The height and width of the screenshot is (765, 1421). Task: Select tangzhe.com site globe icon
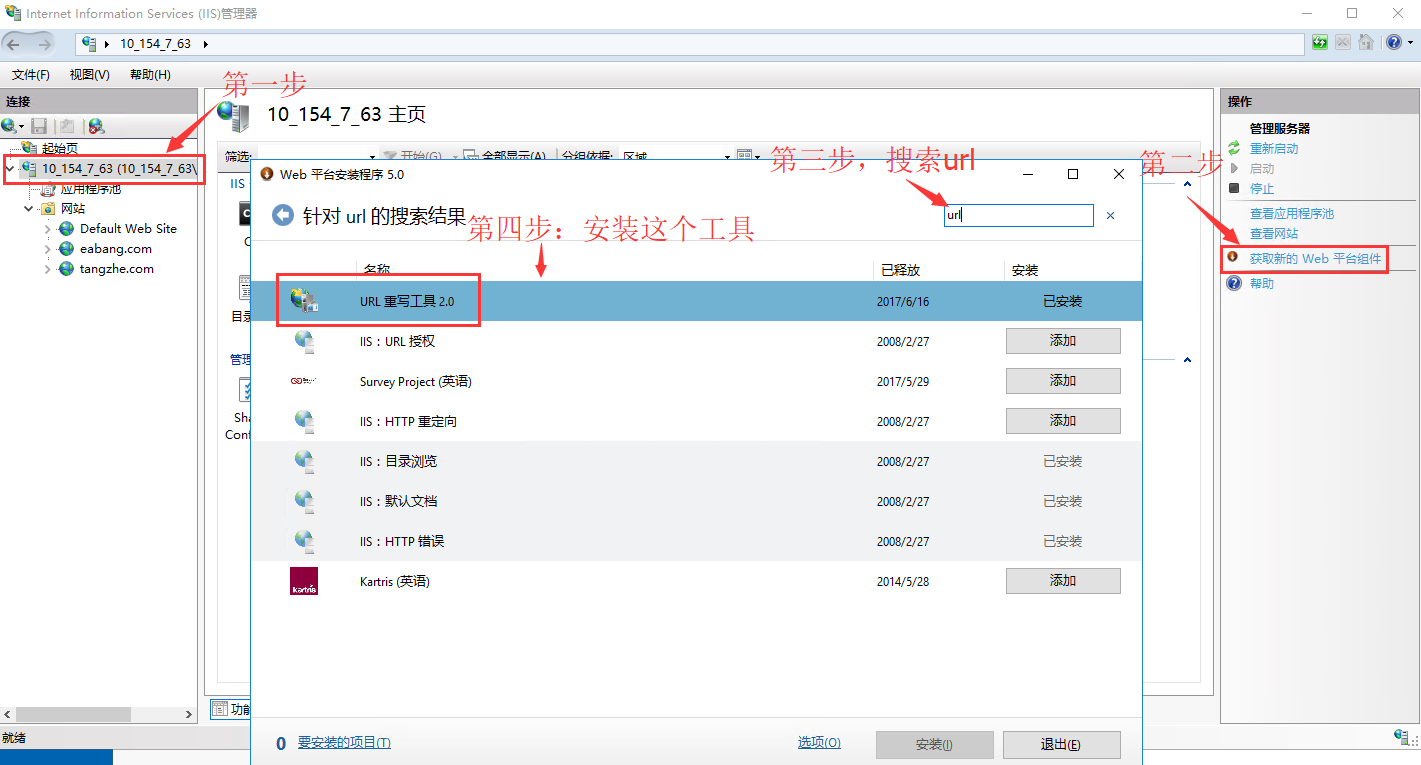[x=66, y=269]
